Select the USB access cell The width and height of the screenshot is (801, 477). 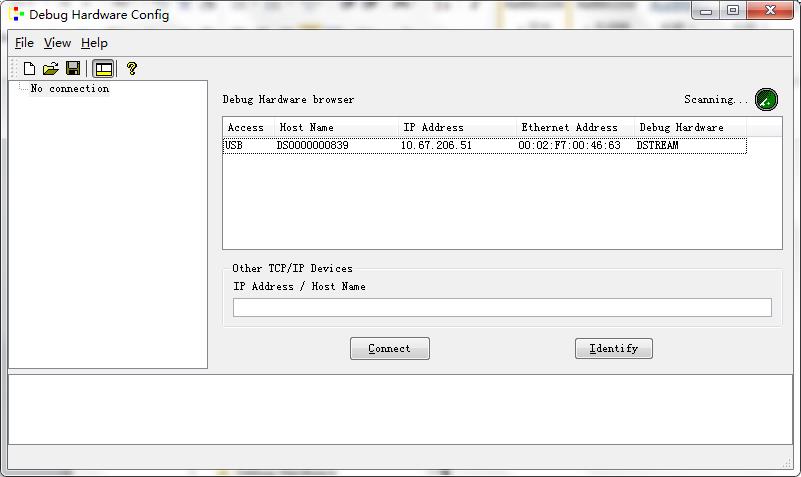tap(234, 146)
